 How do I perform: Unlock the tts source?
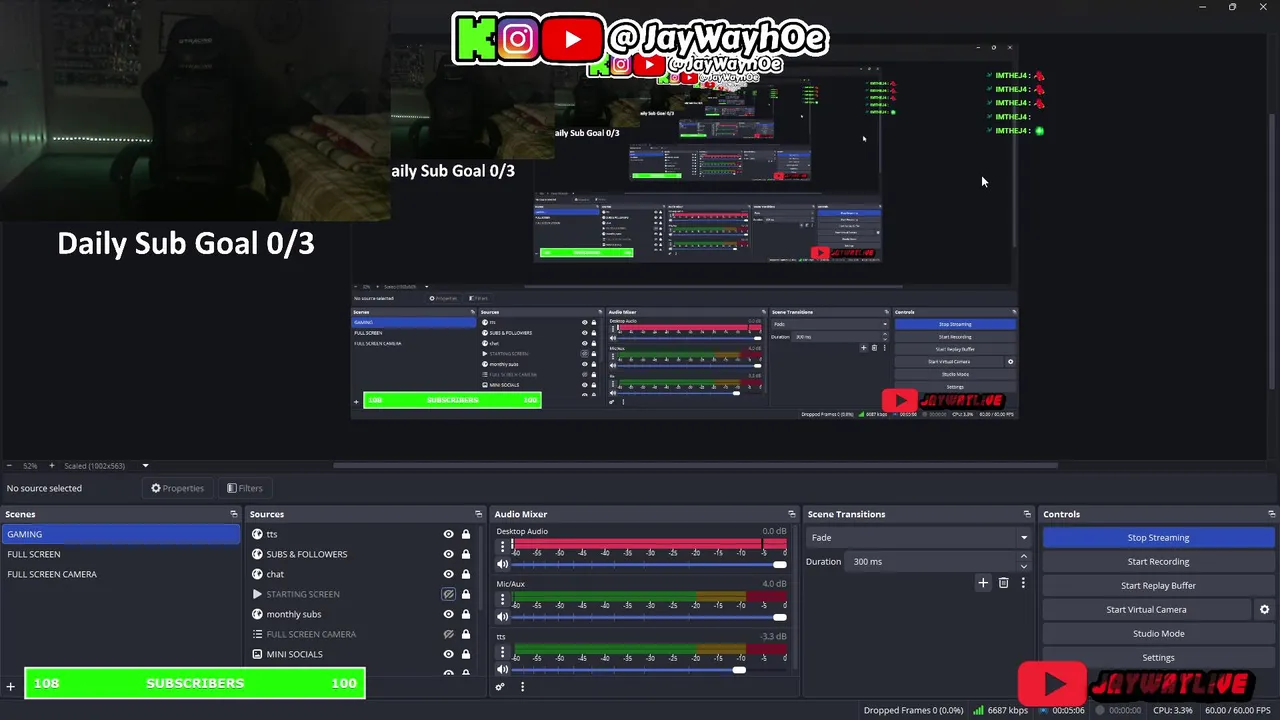(465, 534)
